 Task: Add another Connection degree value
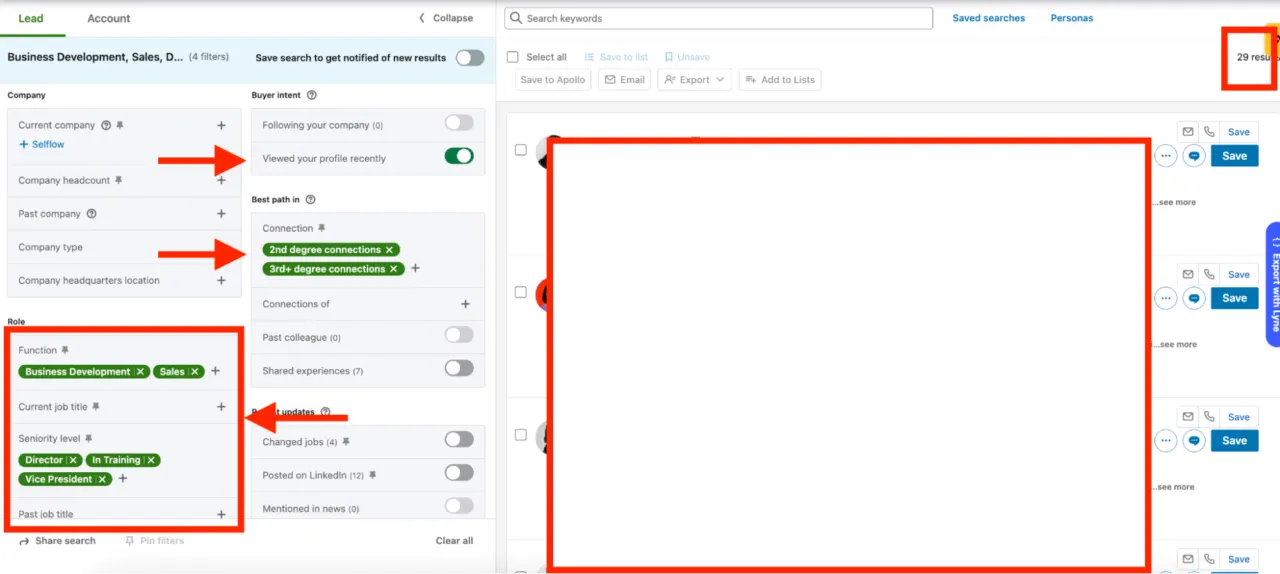[415, 268]
